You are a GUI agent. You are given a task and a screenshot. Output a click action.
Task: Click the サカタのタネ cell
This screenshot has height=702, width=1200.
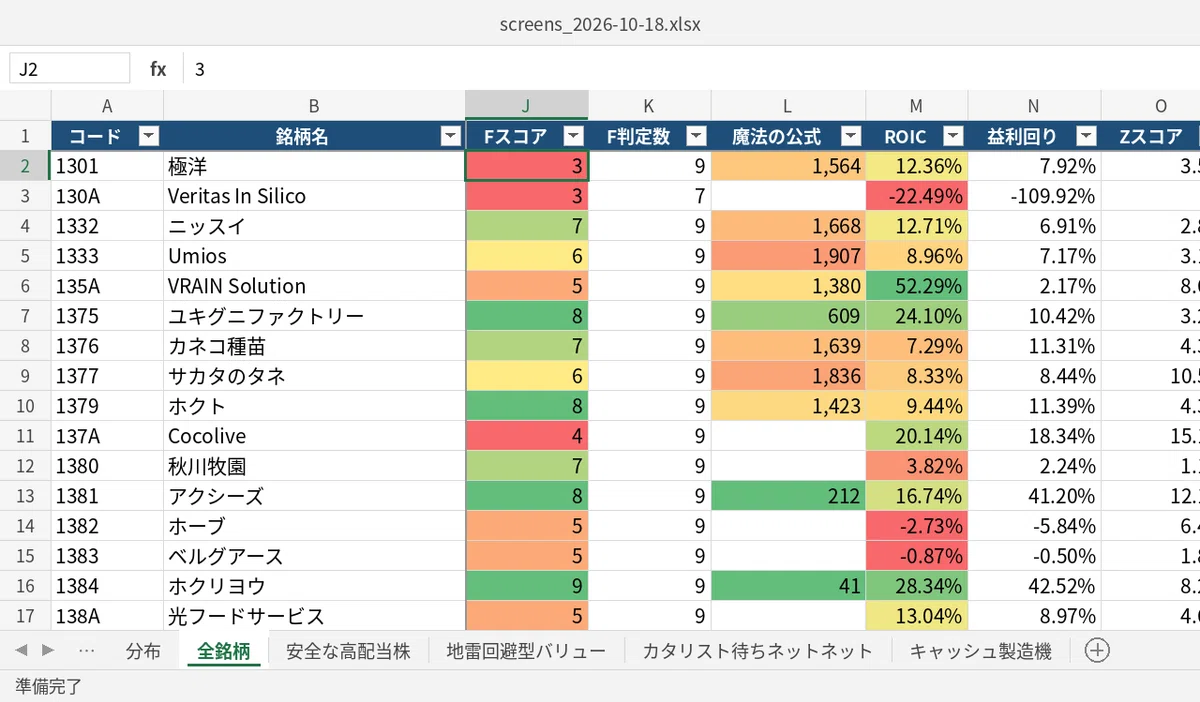(314, 376)
